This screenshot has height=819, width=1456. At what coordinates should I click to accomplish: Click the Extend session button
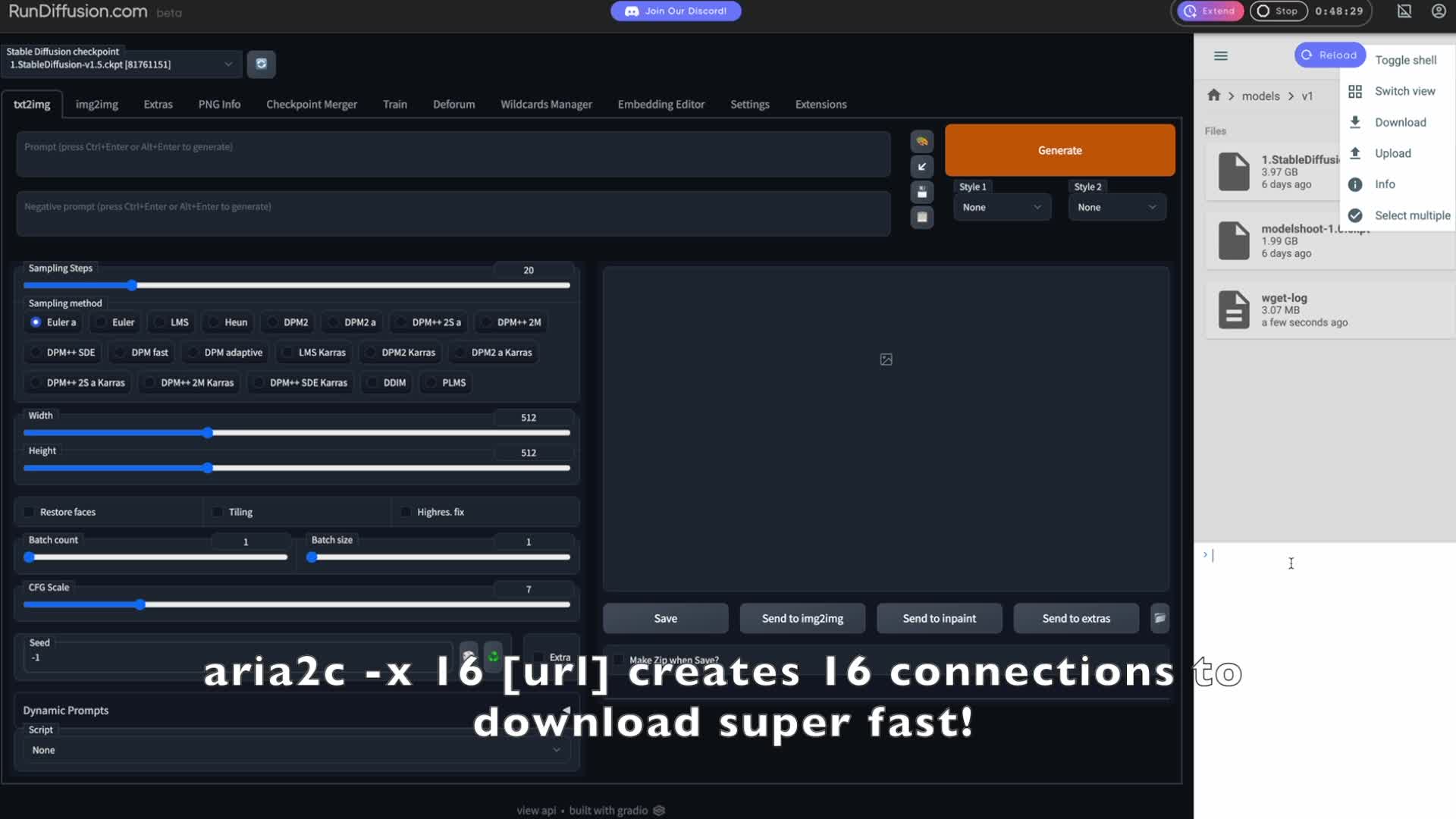click(x=1210, y=11)
